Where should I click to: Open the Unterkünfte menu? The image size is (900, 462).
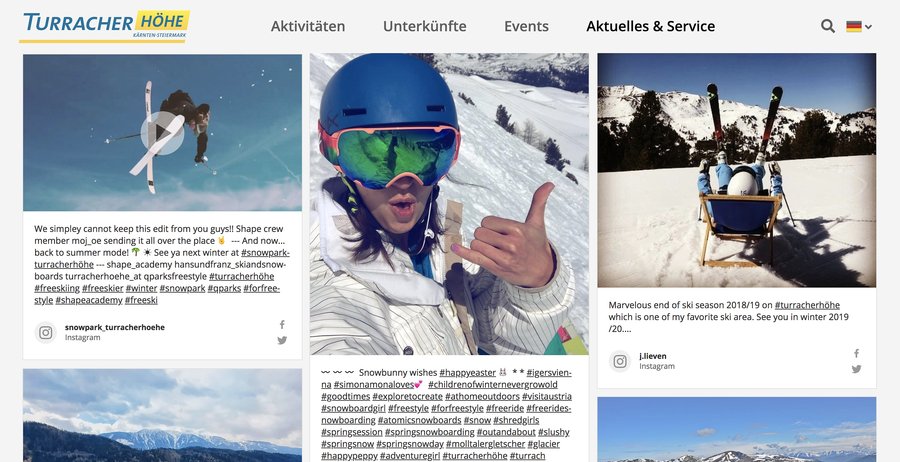pos(425,26)
